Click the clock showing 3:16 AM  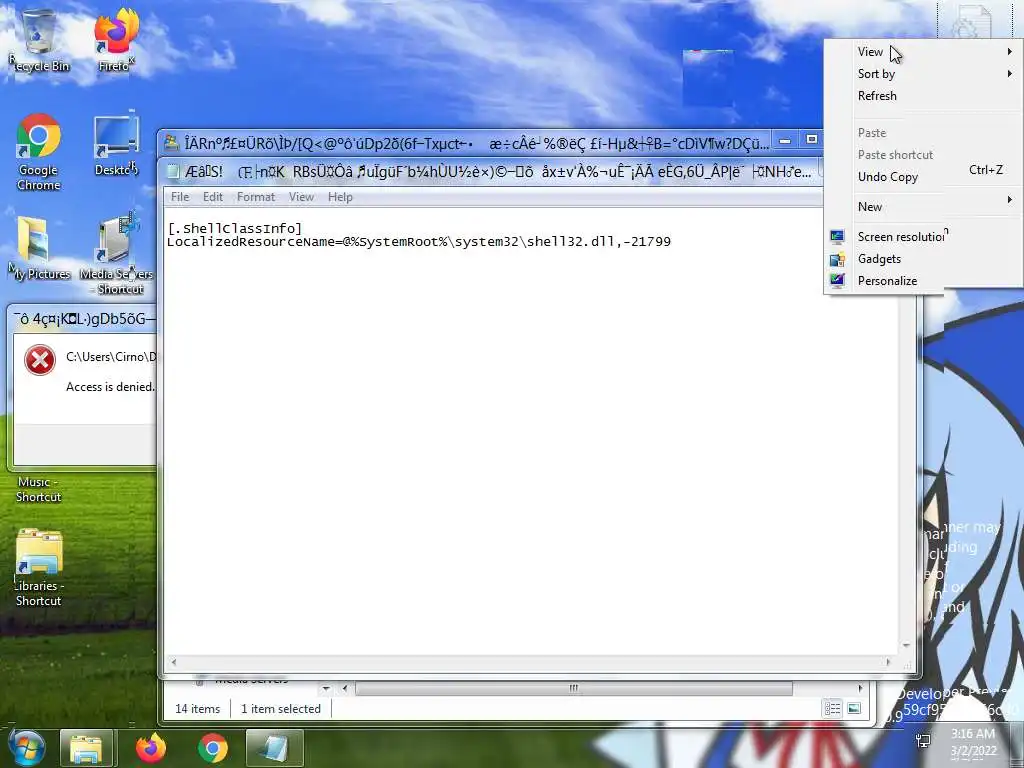pyautogui.click(x=973, y=733)
